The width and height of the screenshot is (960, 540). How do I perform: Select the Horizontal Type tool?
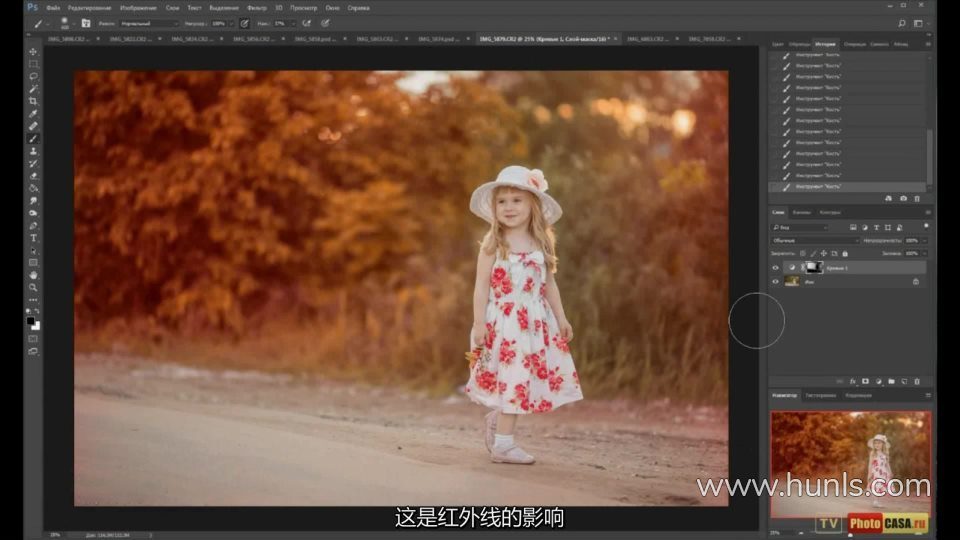(33, 238)
